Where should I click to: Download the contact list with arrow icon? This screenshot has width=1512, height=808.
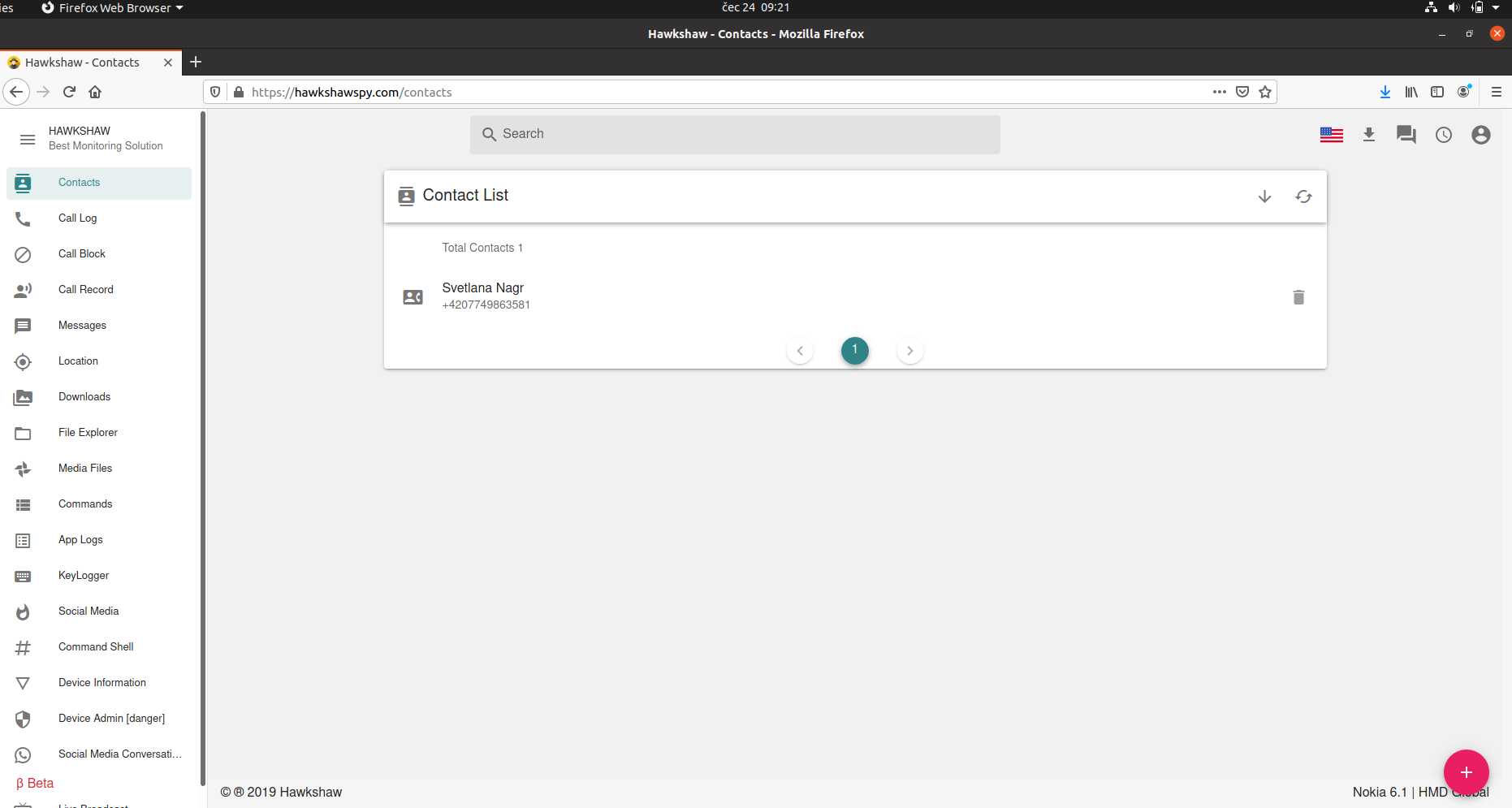tap(1264, 197)
